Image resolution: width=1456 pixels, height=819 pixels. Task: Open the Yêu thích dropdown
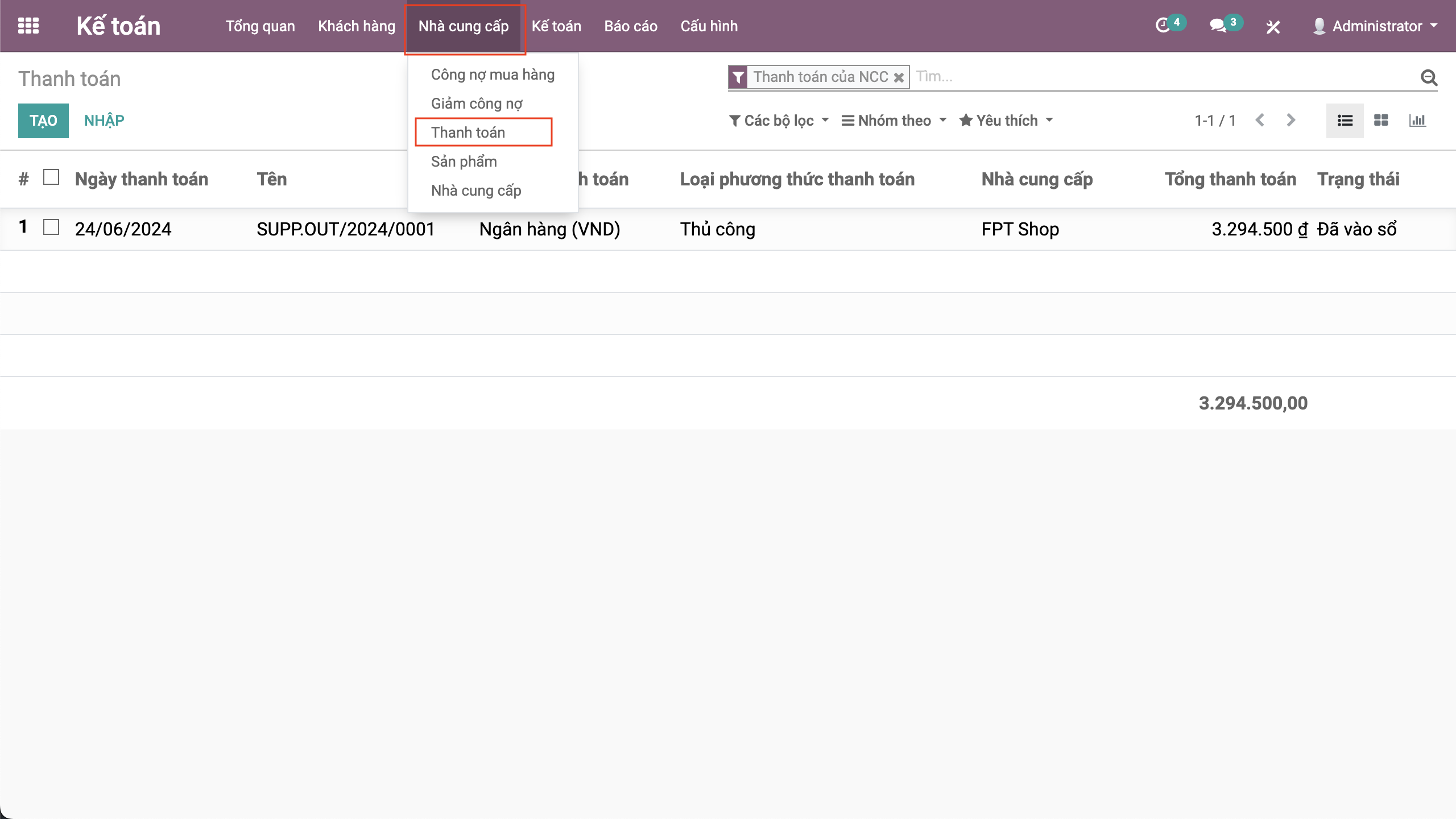tap(1006, 121)
